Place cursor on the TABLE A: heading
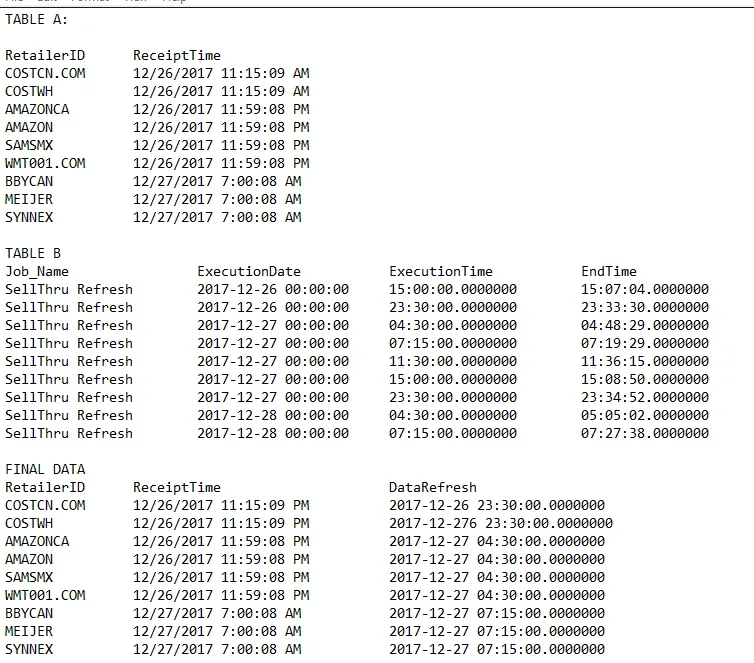This screenshot has width=754, height=663. [x=37, y=20]
